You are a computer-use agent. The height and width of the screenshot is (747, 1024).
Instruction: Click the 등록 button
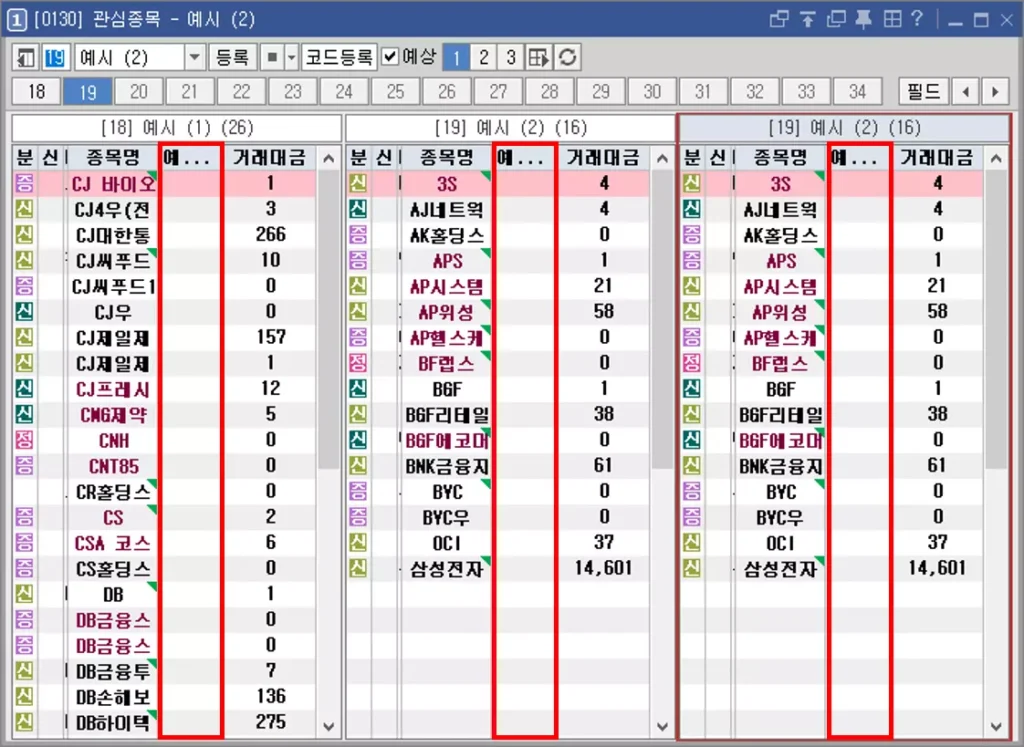tap(232, 57)
